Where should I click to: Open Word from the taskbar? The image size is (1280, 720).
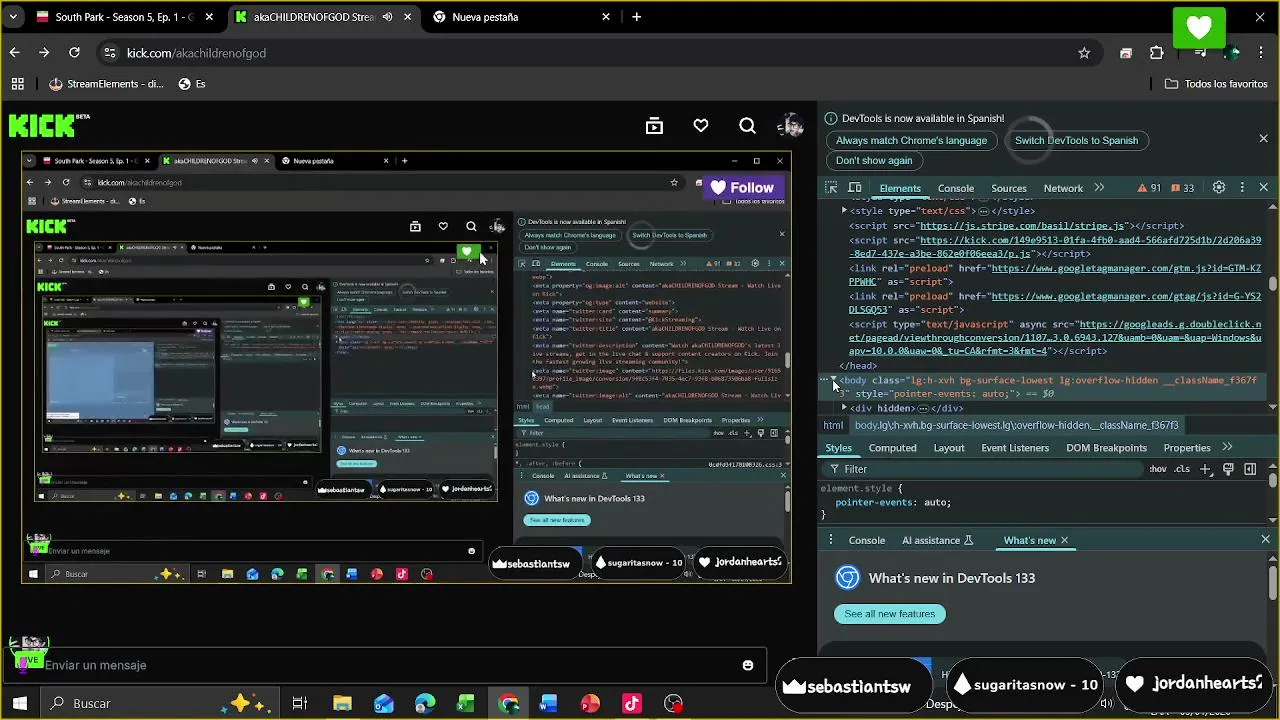tap(548, 704)
